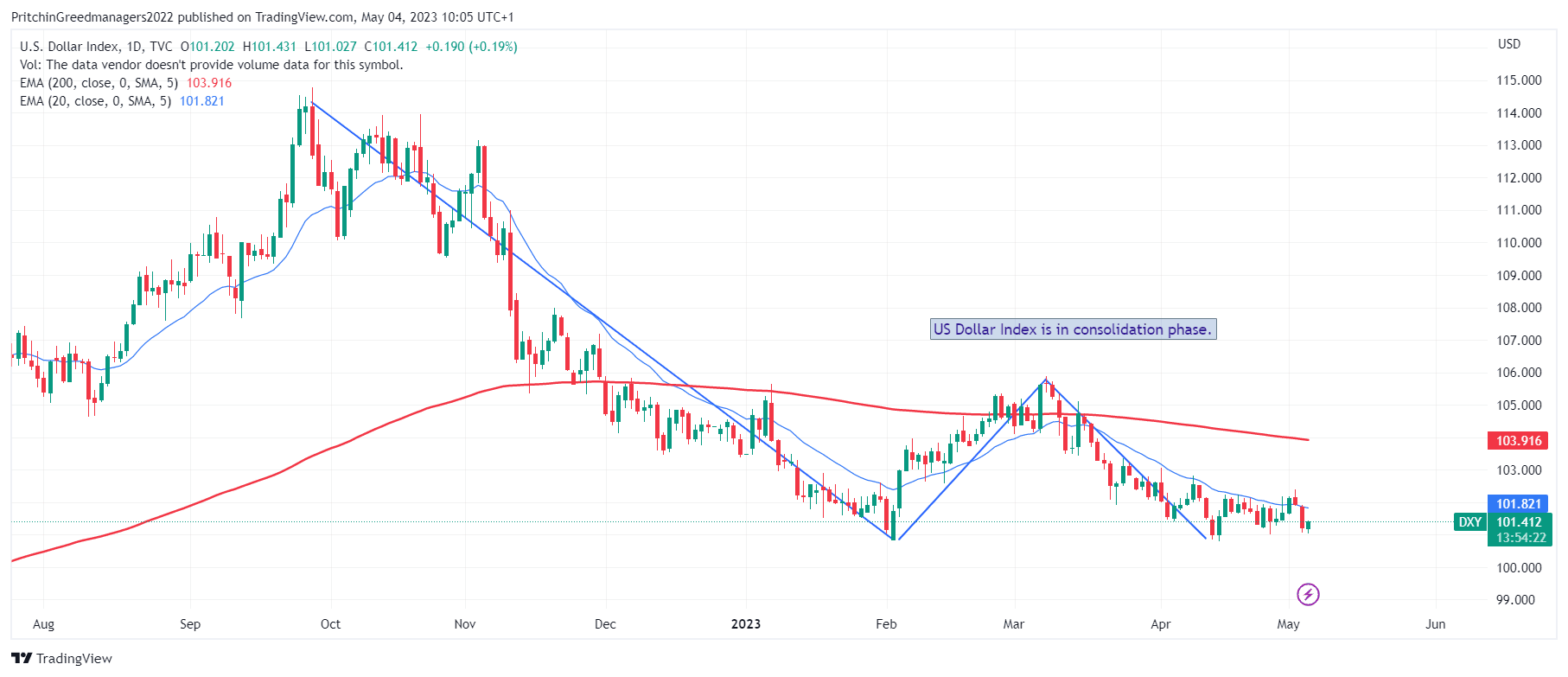Select the EMA (20, close, 0, SMA, 5) legend
The image size is (1568, 677).
[95, 101]
